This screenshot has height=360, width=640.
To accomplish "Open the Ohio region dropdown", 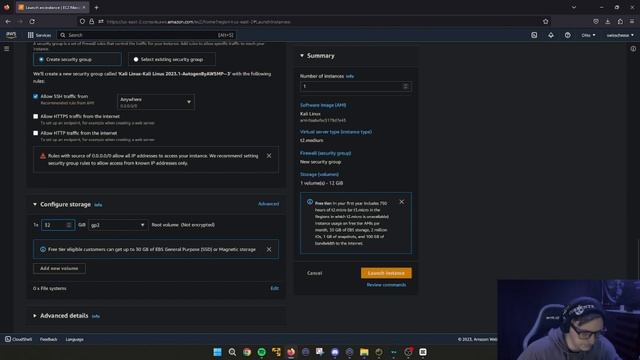I will 588,35.
